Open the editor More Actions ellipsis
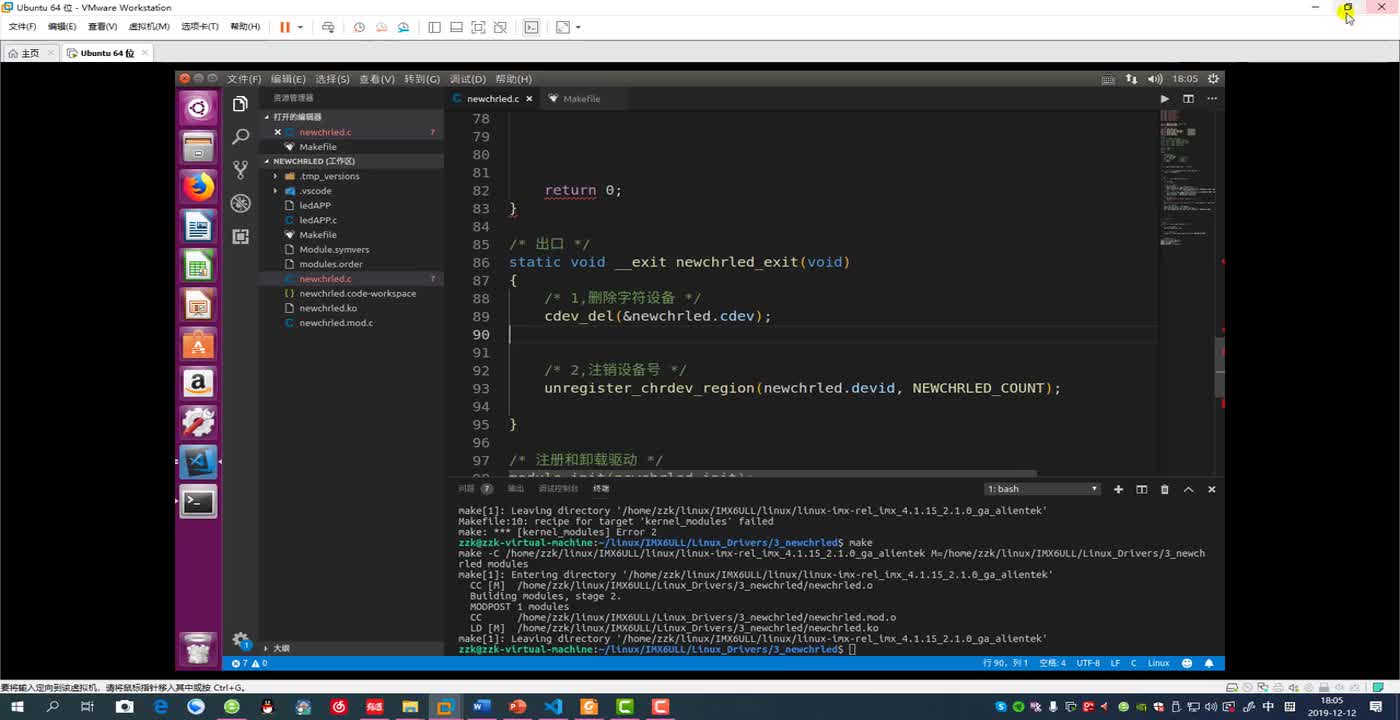 1212,99
